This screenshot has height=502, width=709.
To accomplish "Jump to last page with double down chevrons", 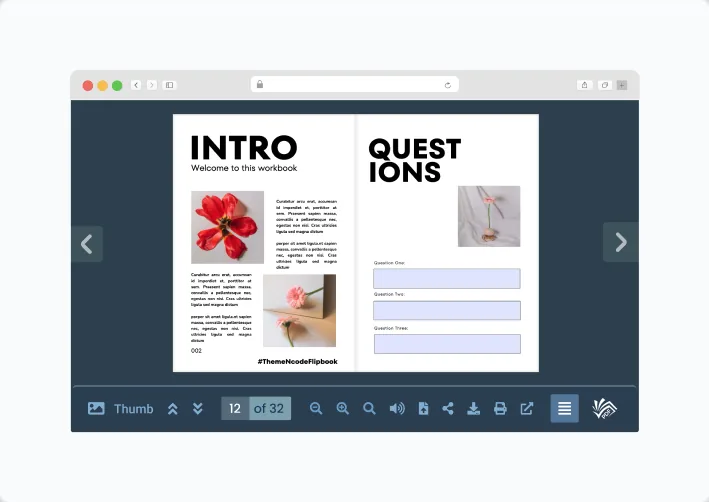I will point(198,409).
